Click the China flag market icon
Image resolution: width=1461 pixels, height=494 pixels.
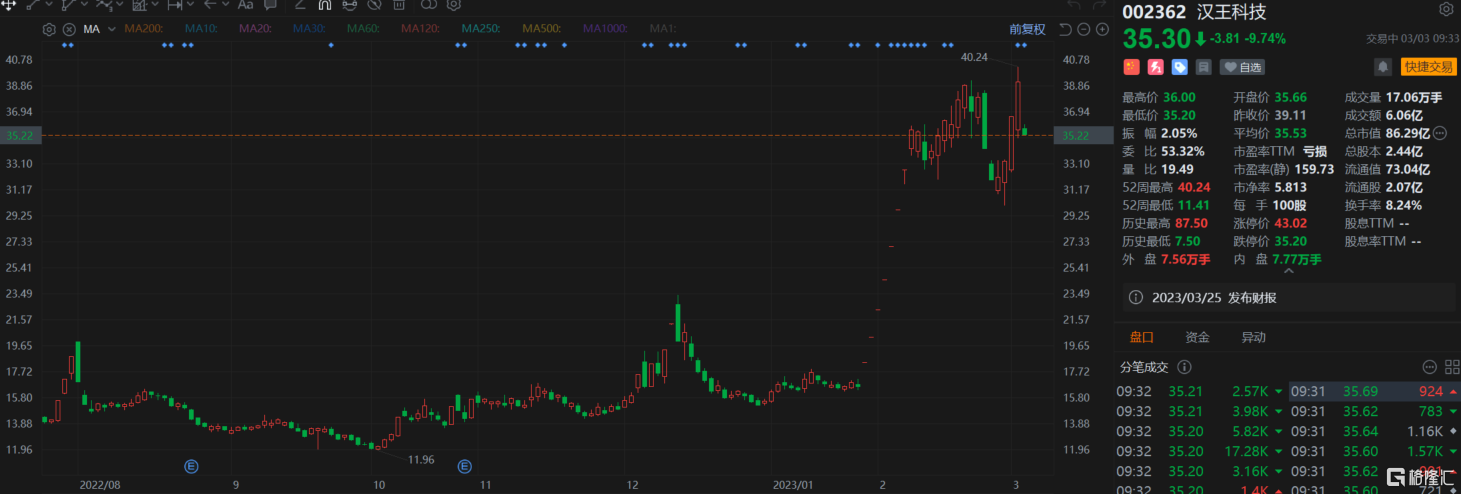1131,67
